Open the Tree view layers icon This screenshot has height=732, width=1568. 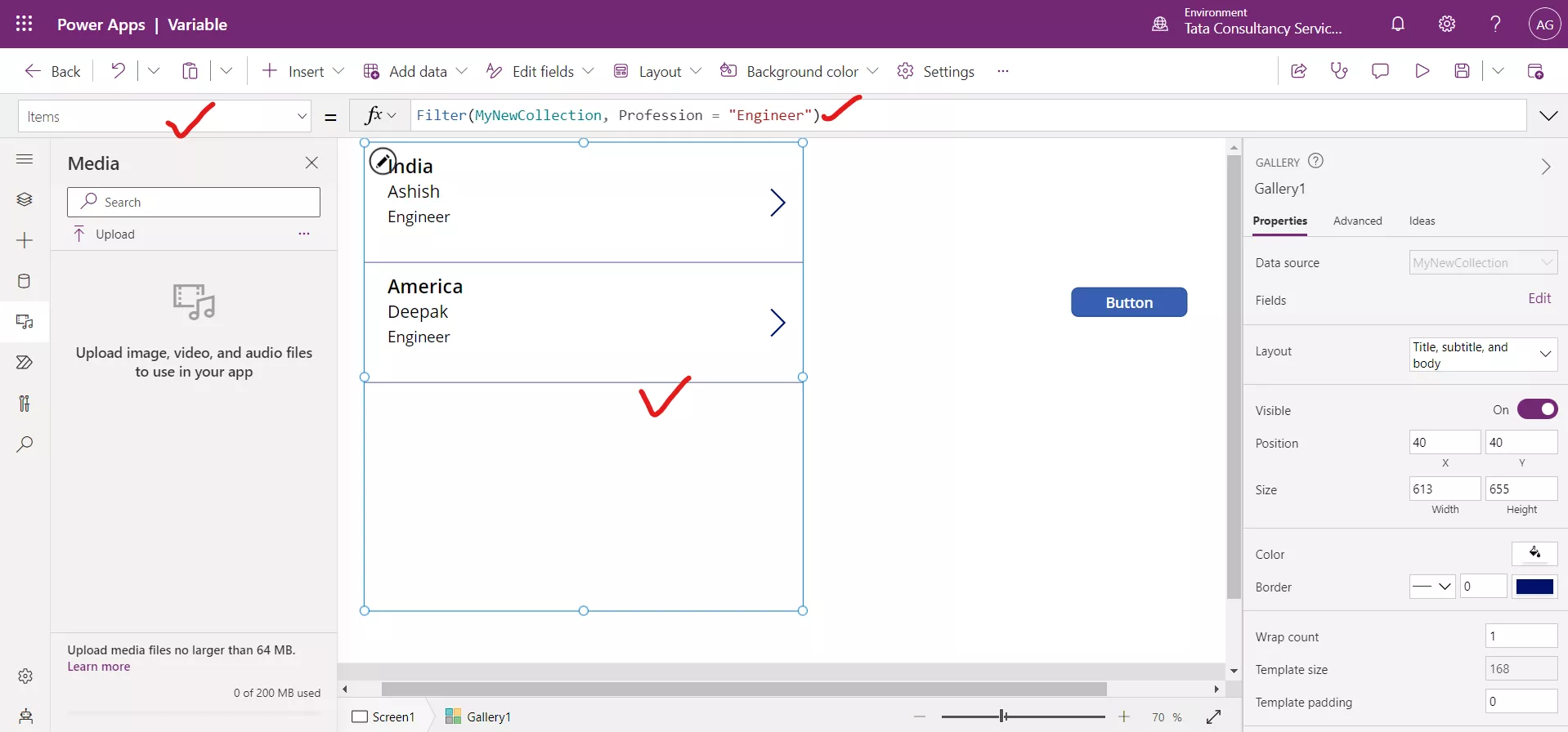coord(25,199)
